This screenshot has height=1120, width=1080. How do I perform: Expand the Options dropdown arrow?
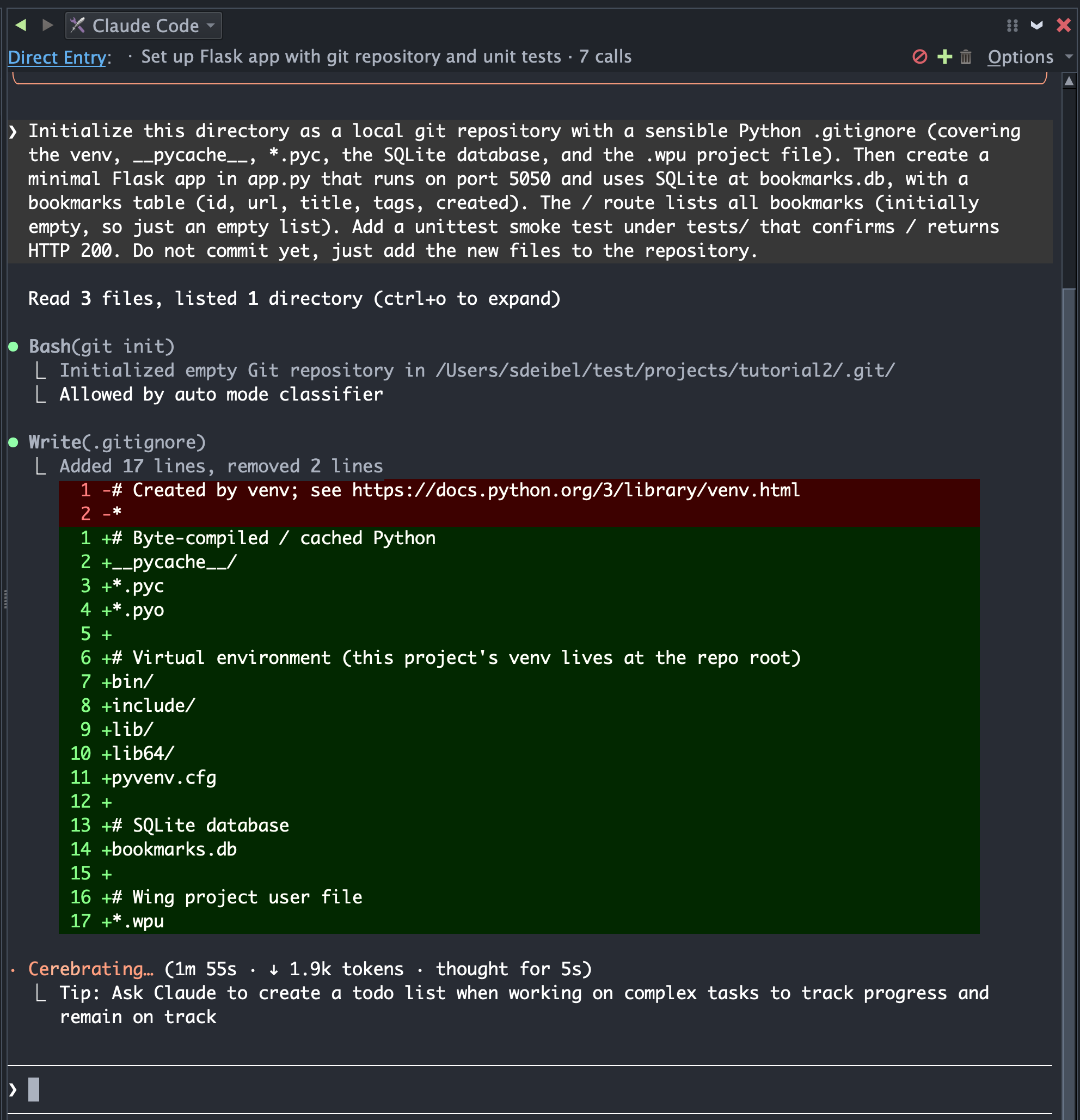[1069, 57]
